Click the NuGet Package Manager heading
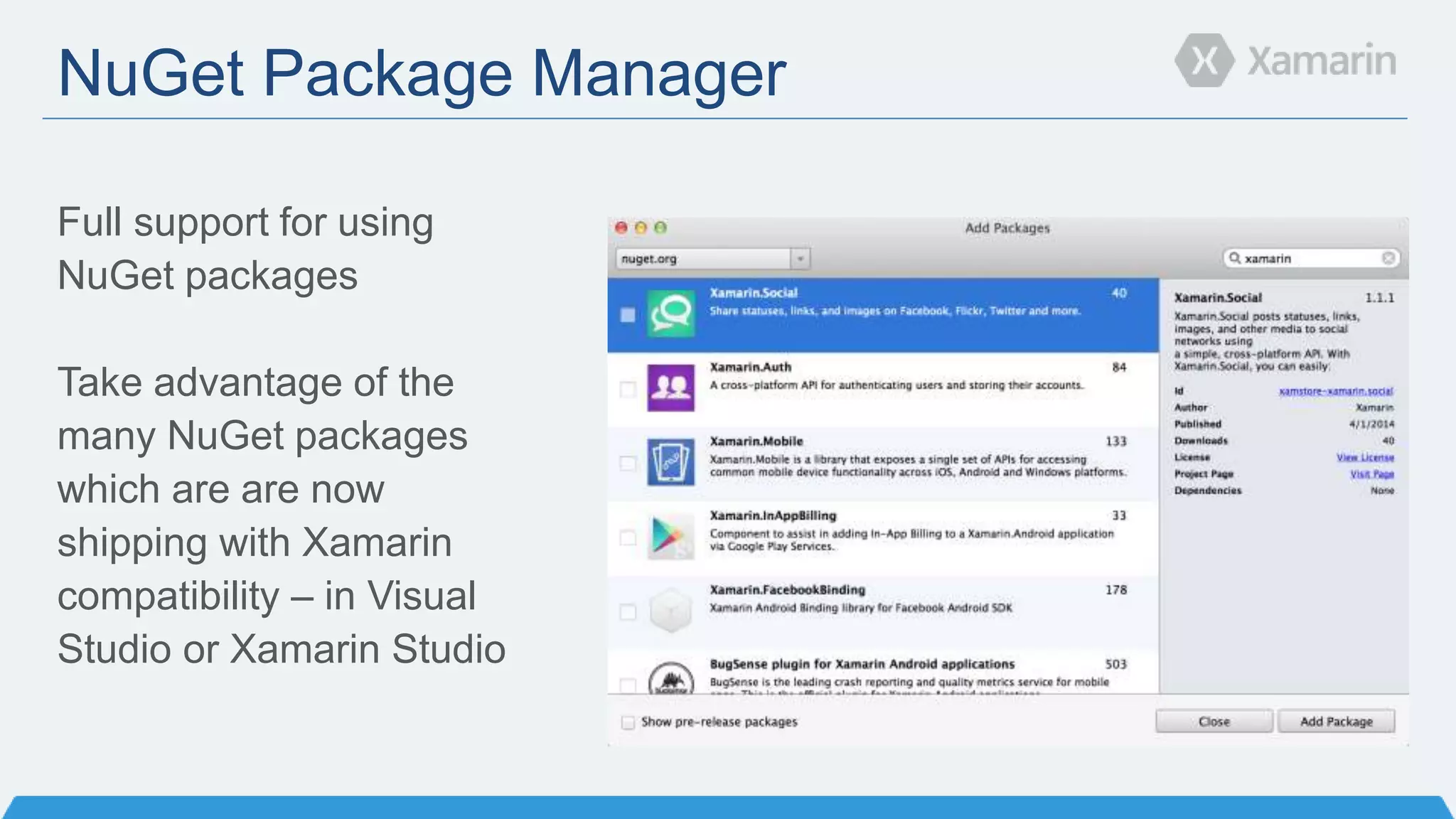The image size is (1456, 819). tap(422, 73)
